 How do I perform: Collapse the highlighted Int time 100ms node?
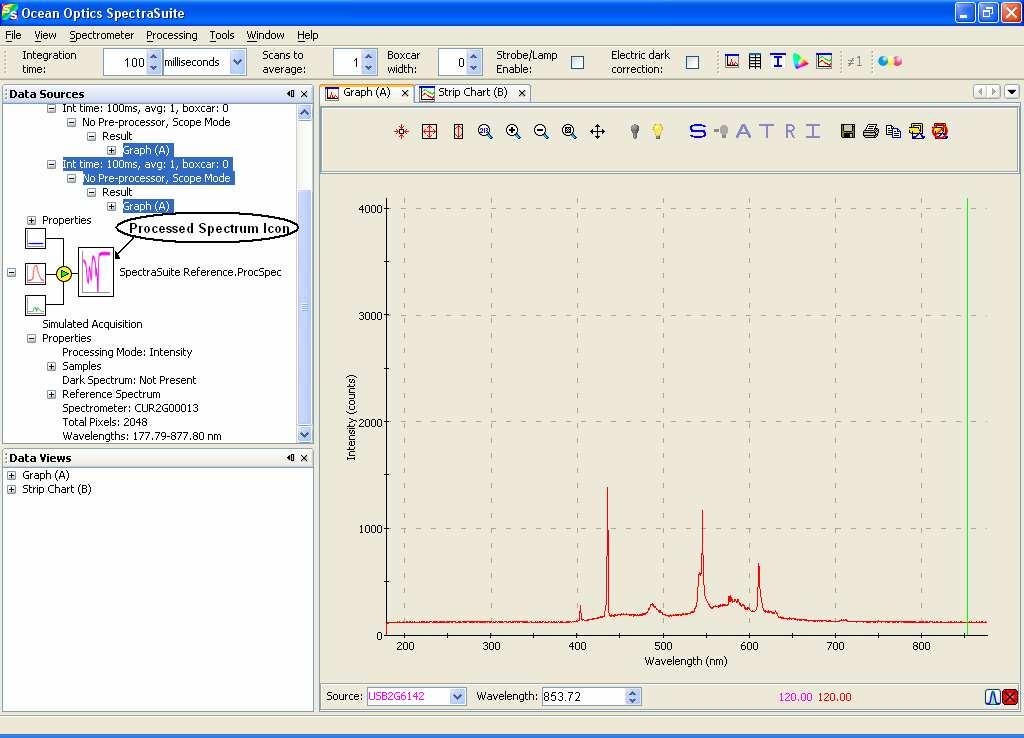coord(52,165)
